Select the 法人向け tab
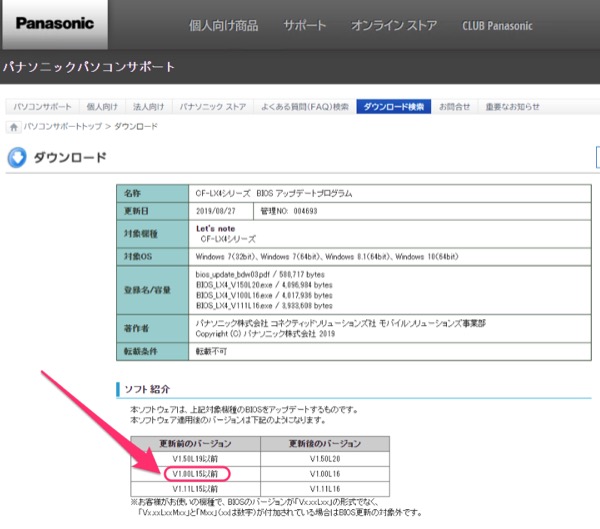This screenshot has height=529, width=600. click(x=149, y=107)
